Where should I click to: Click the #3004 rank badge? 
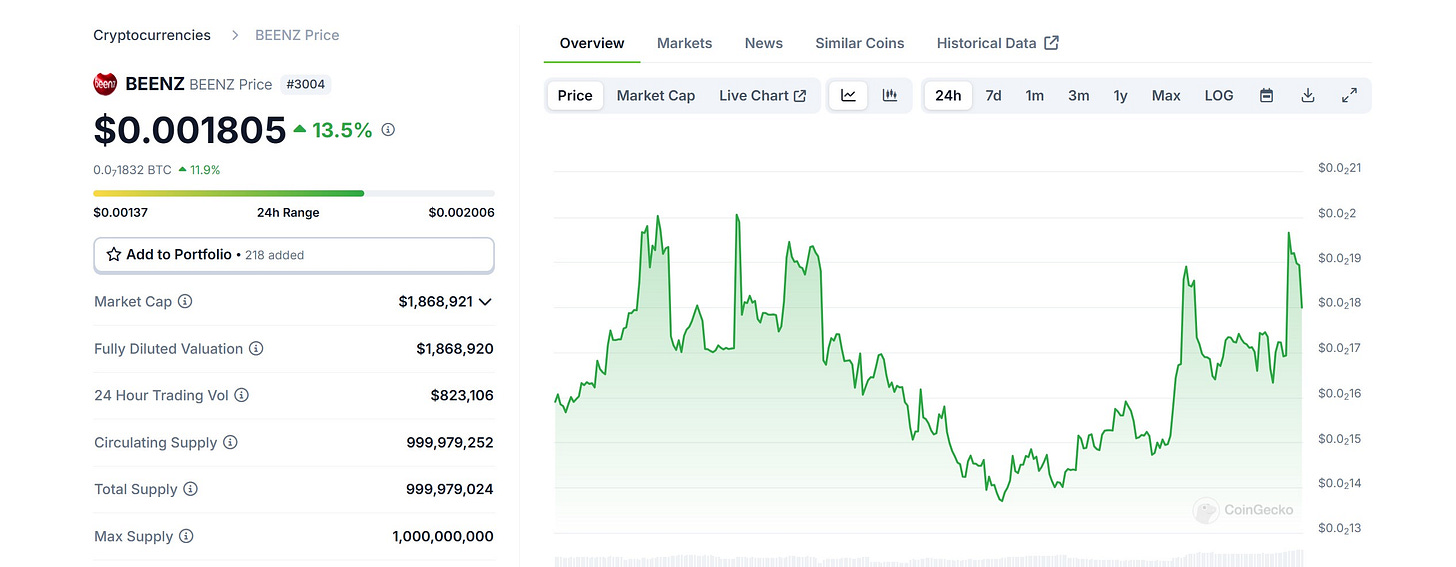click(305, 84)
